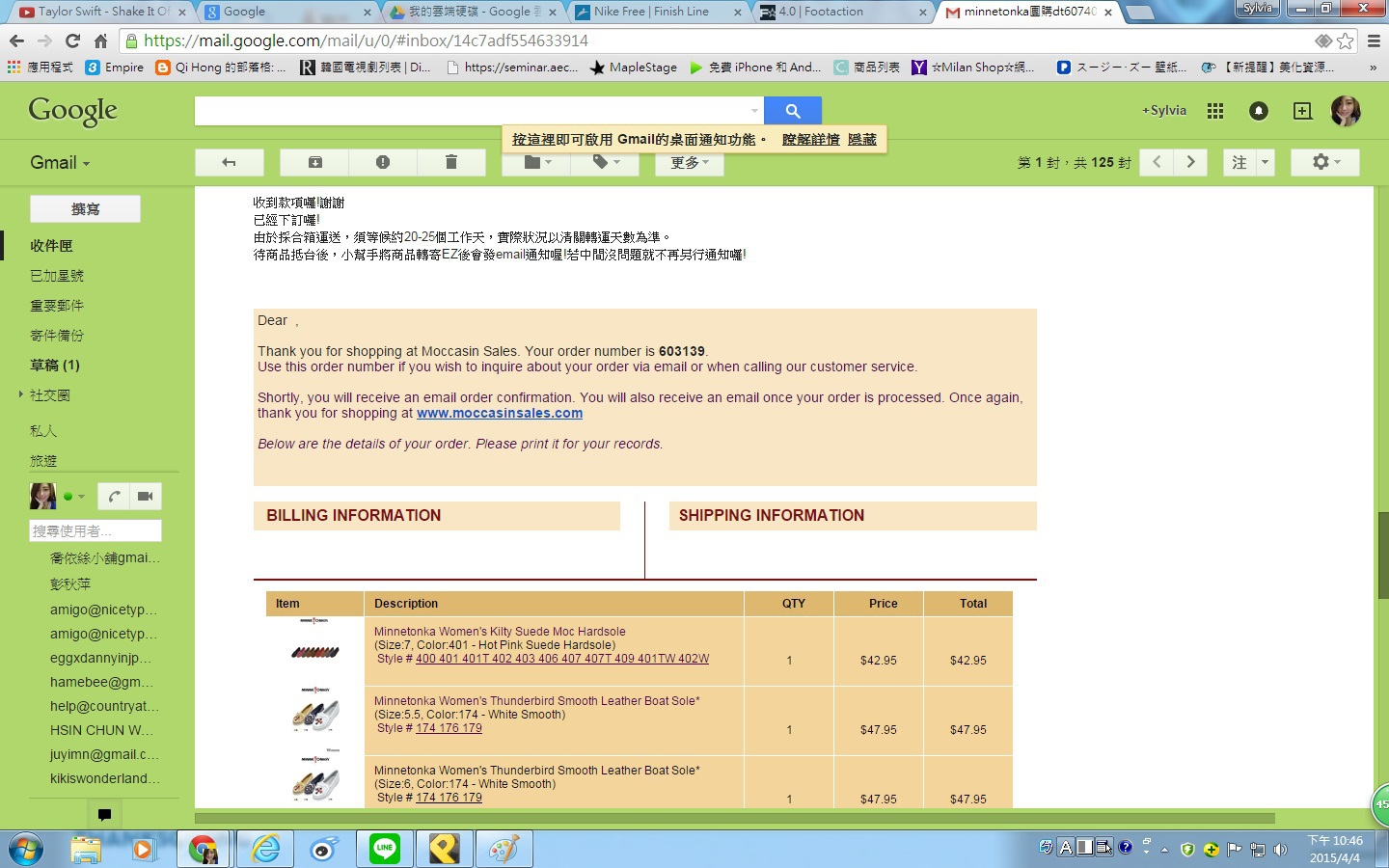
Task: Open the Google notifications bell icon
Action: coord(1259,111)
